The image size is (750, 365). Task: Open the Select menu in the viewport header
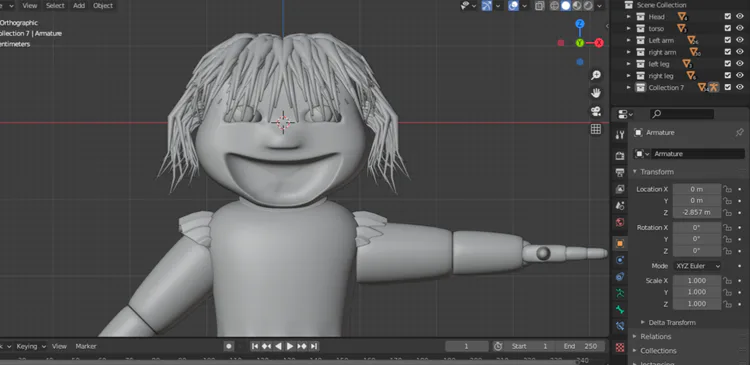point(55,6)
